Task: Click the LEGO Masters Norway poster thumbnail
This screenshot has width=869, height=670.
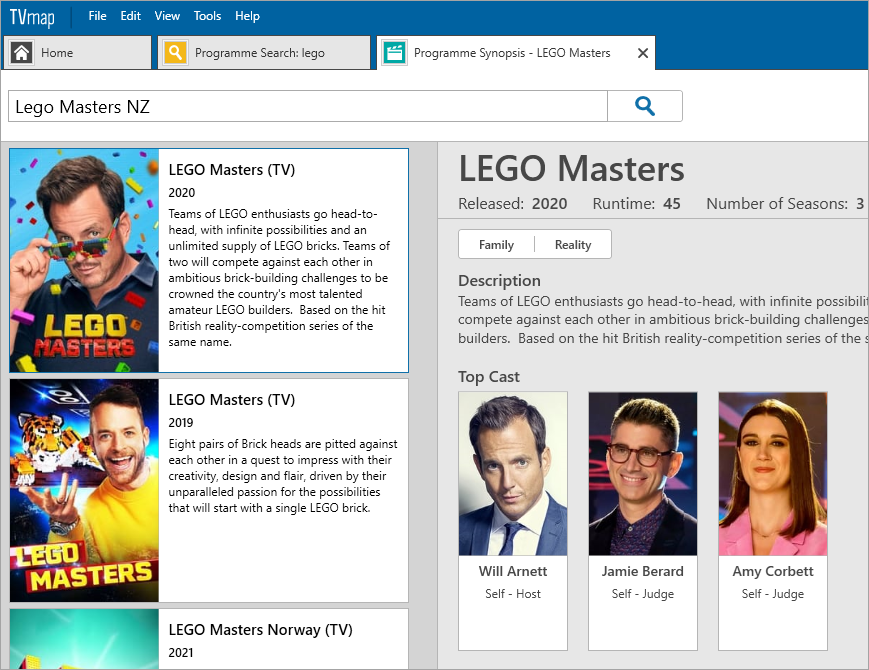Action: [84, 639]
